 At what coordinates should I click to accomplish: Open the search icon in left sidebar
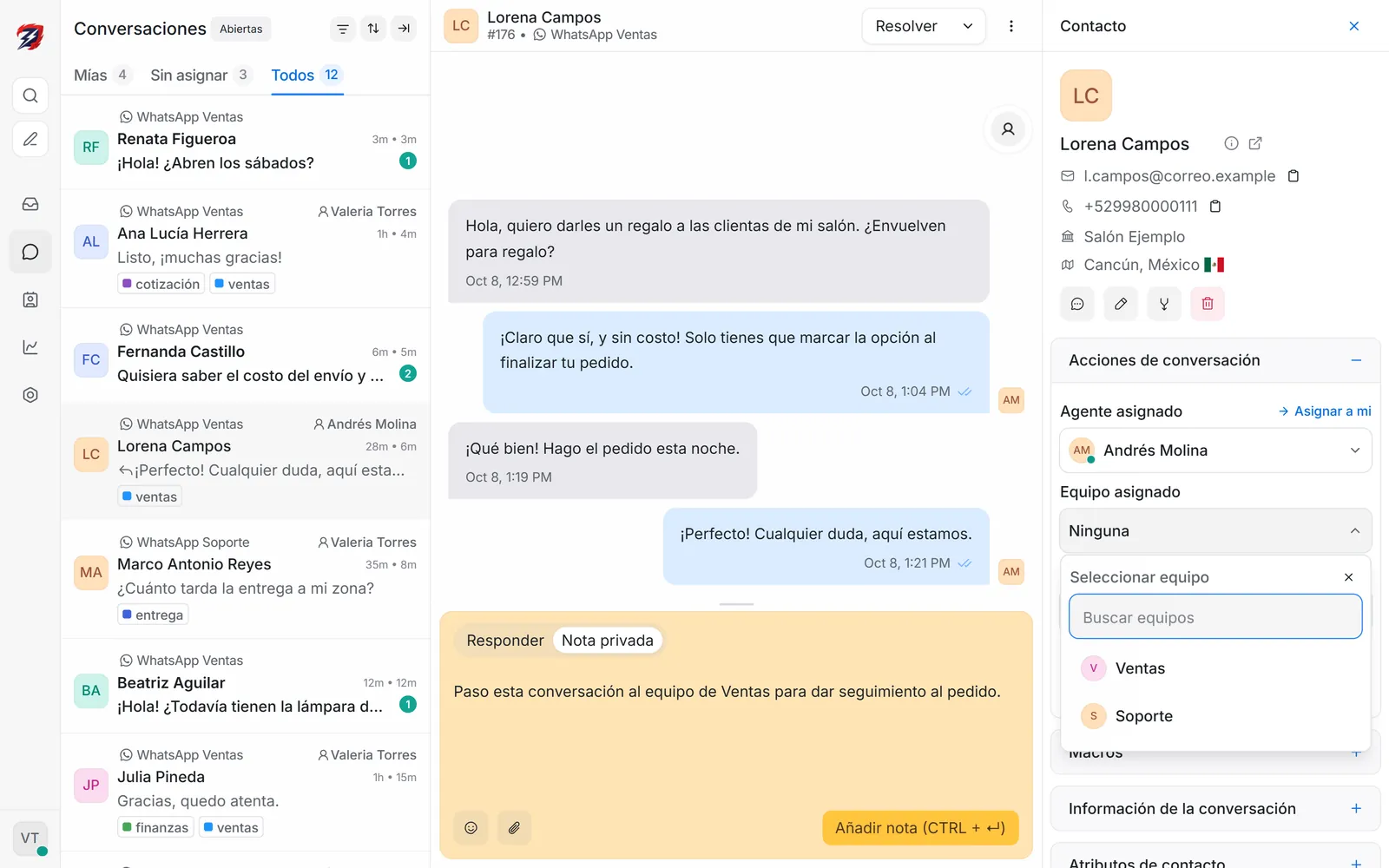coord(30,95)
